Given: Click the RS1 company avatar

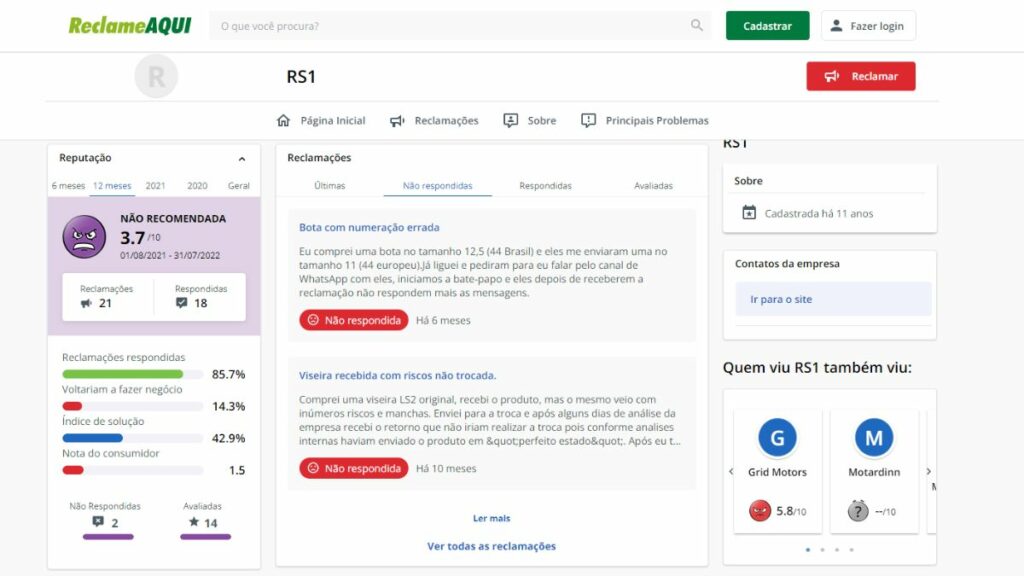Looking at the screenshot, I should click(156, 77).
